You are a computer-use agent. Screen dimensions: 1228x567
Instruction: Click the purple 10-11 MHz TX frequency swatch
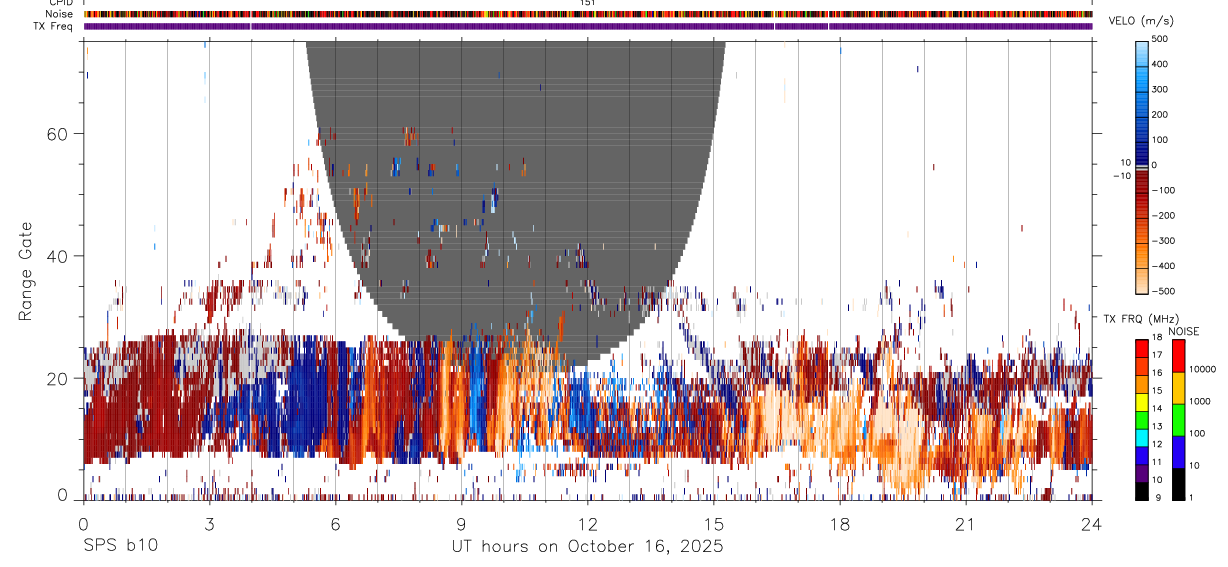[x=1141, y=474]
